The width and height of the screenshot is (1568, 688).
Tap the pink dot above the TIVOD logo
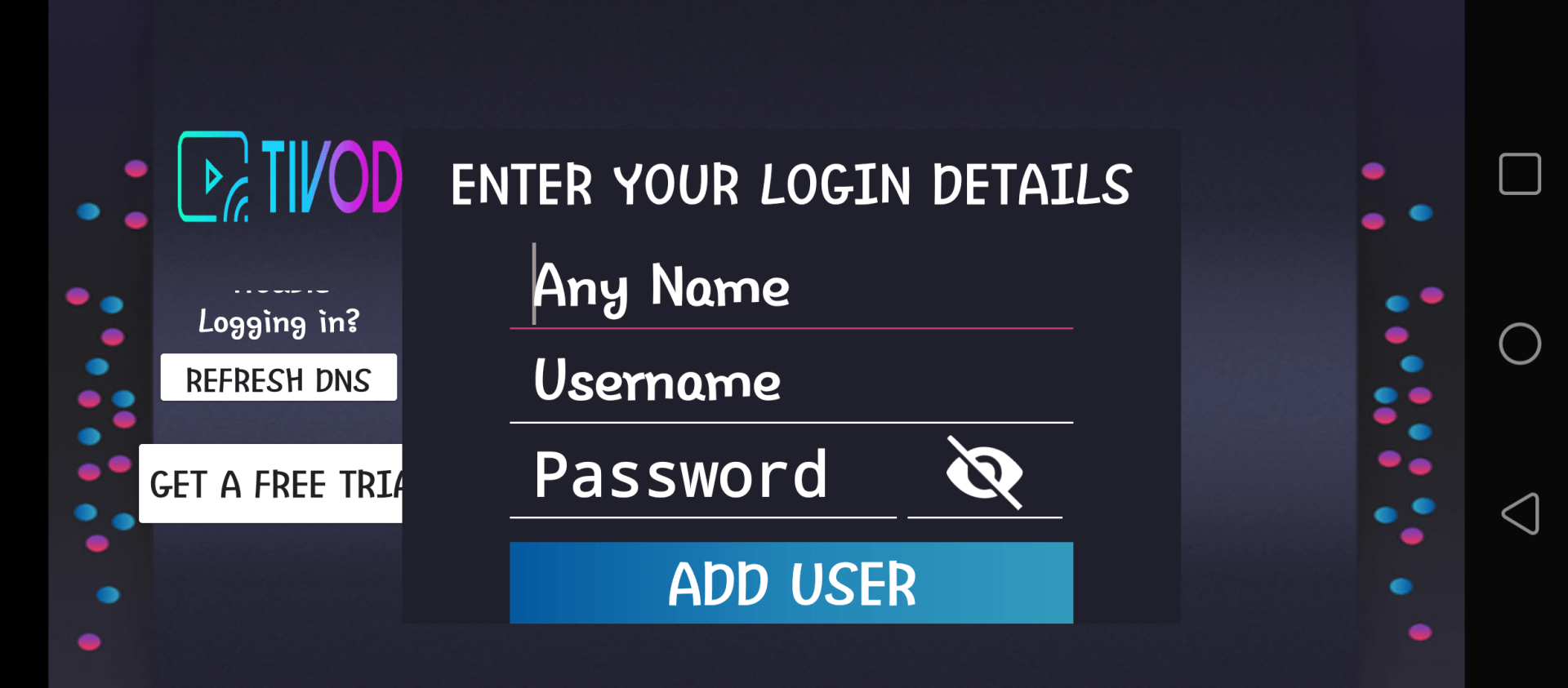click(136, 169)
